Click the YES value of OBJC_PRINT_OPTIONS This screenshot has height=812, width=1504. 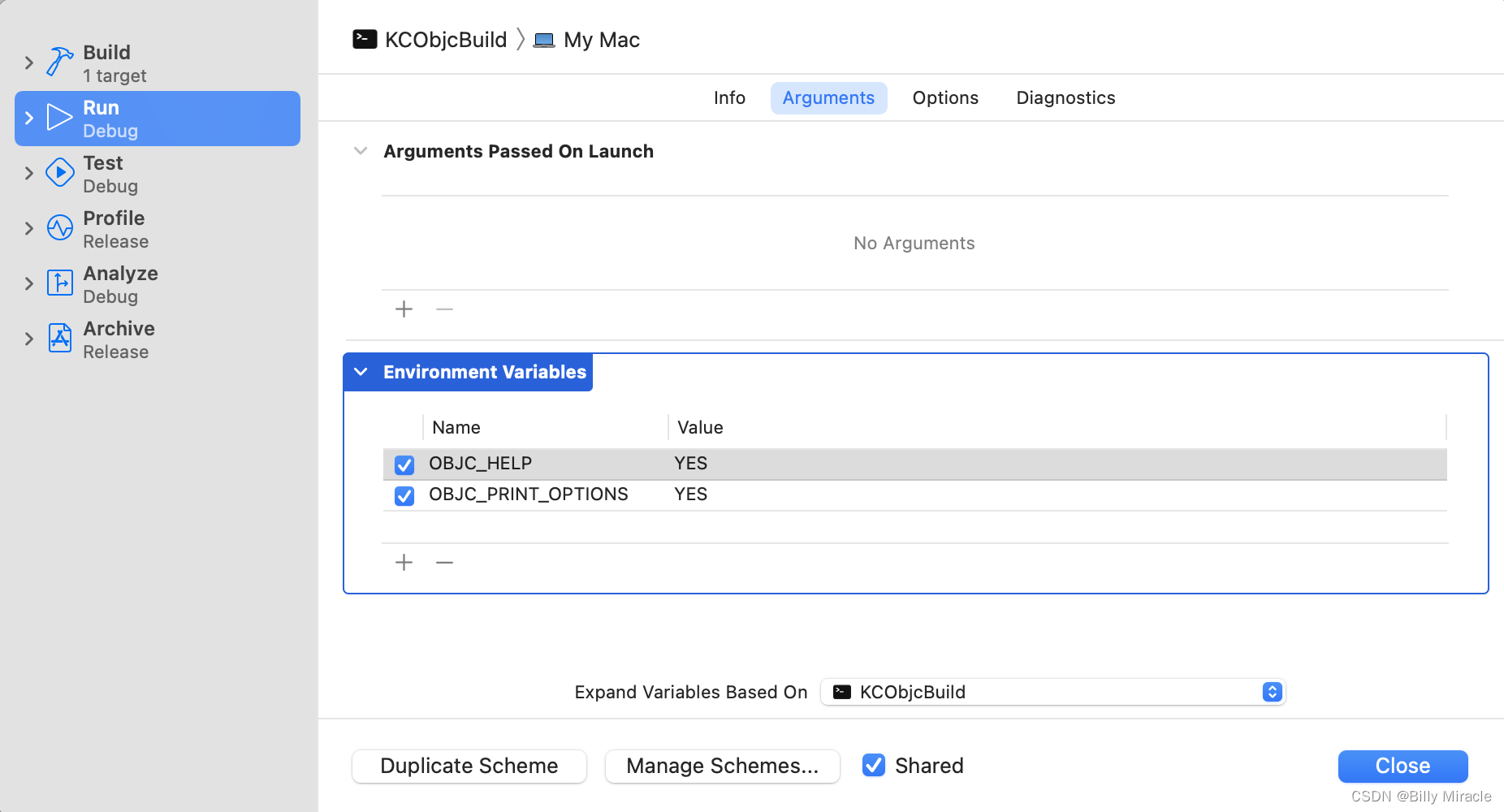[x=691, y=495]
